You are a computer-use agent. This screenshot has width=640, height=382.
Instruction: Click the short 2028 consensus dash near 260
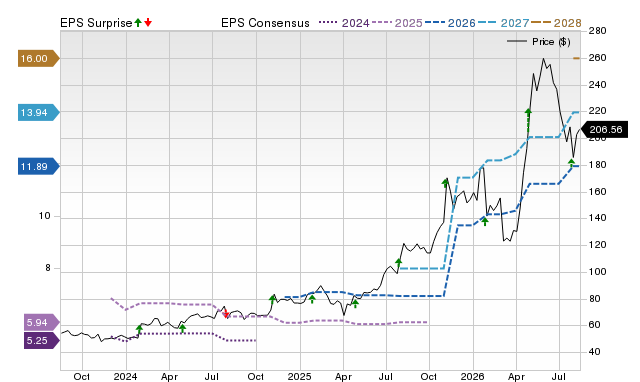click(x=576, y=58)
